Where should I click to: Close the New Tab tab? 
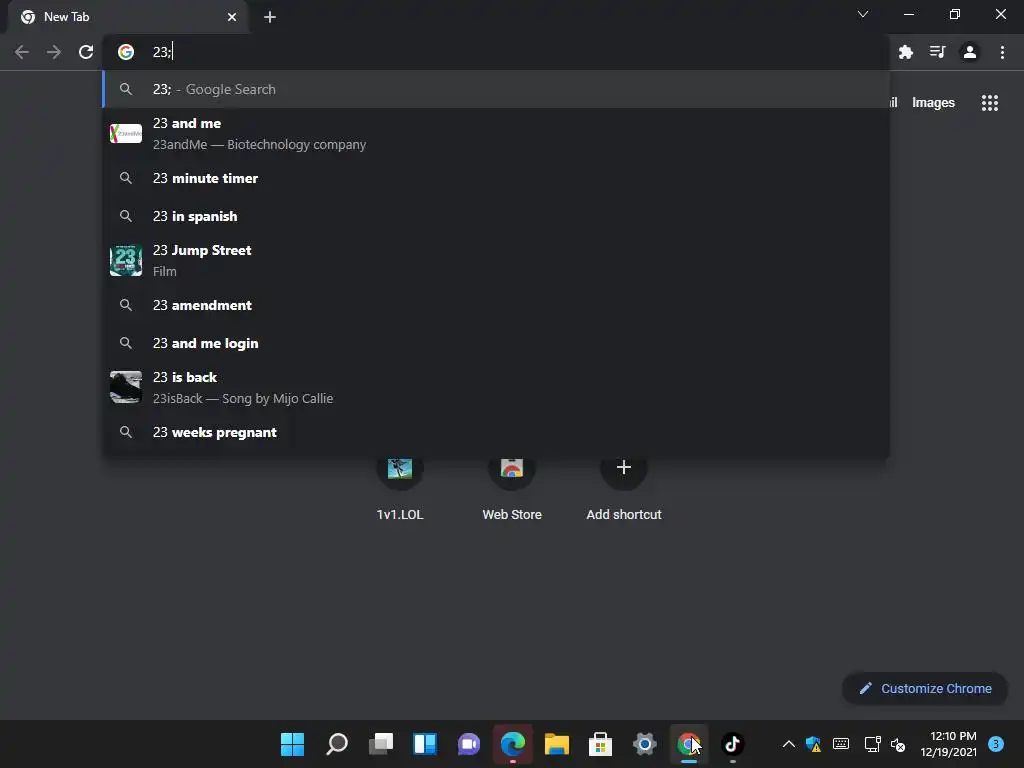[232, 17]
